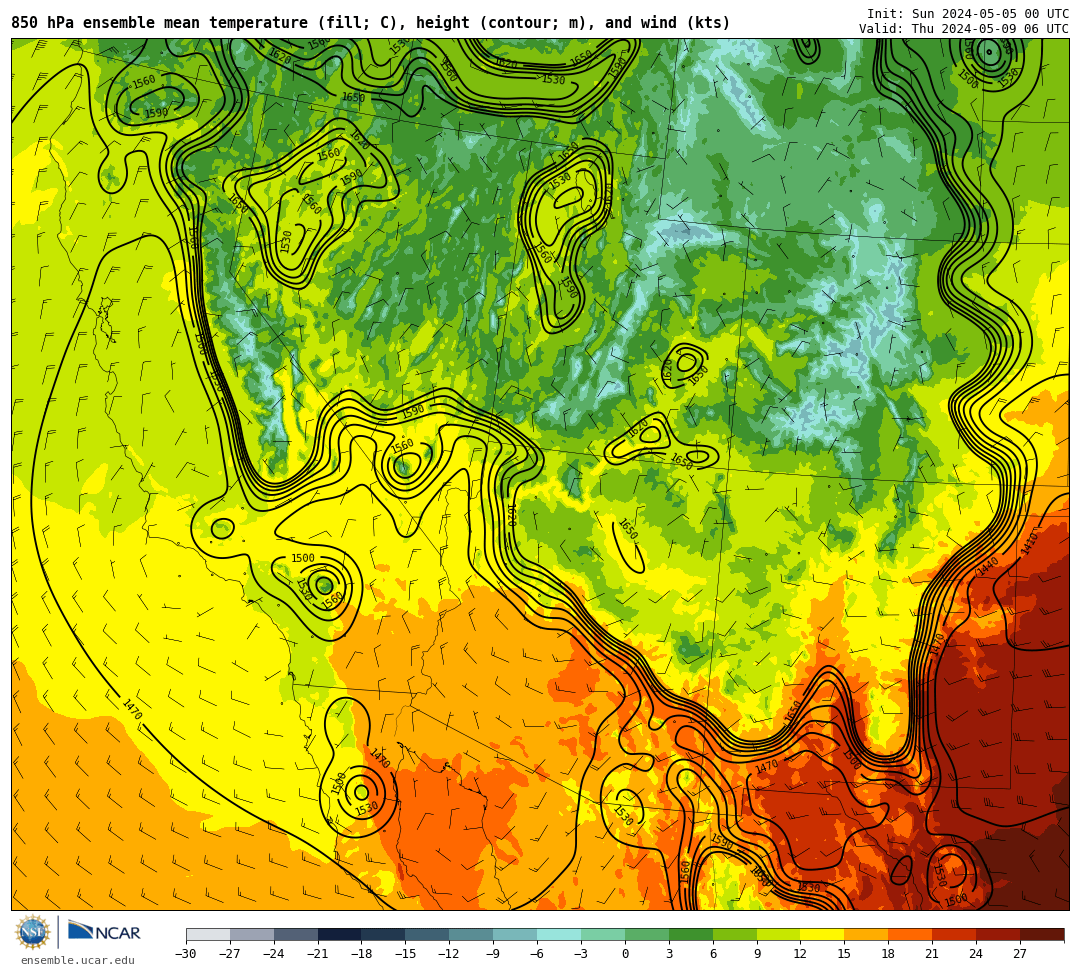The image size is (1080, 973).
Task: Click the -18 colorbar tick label
Action: [362, 954]
